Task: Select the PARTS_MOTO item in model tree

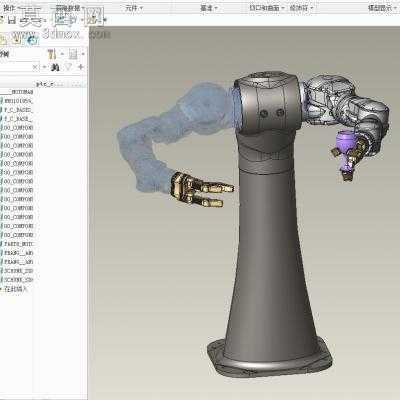Action: point(17,244)
